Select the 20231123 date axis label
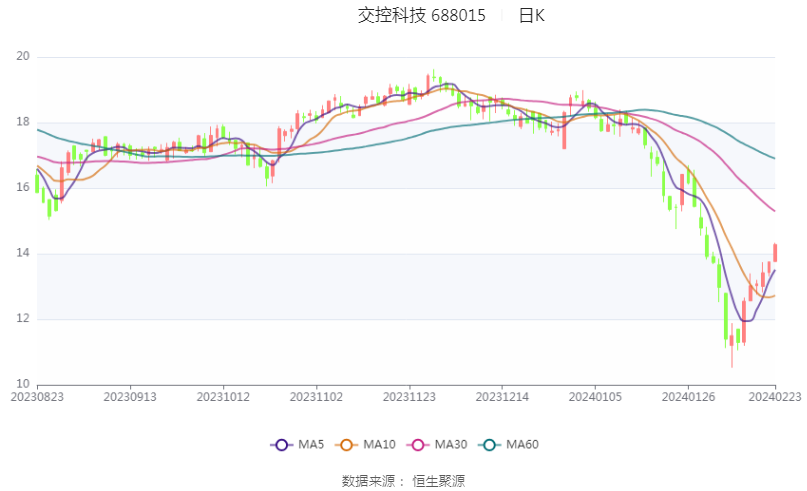 (x=409, y=397)
